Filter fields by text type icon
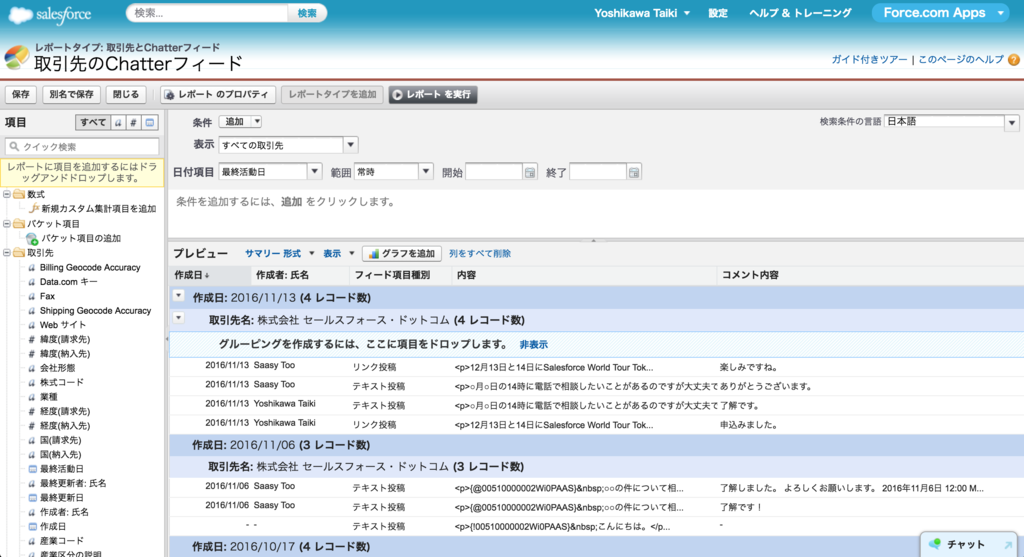The image size is (1024, 557). pos(118,123)
